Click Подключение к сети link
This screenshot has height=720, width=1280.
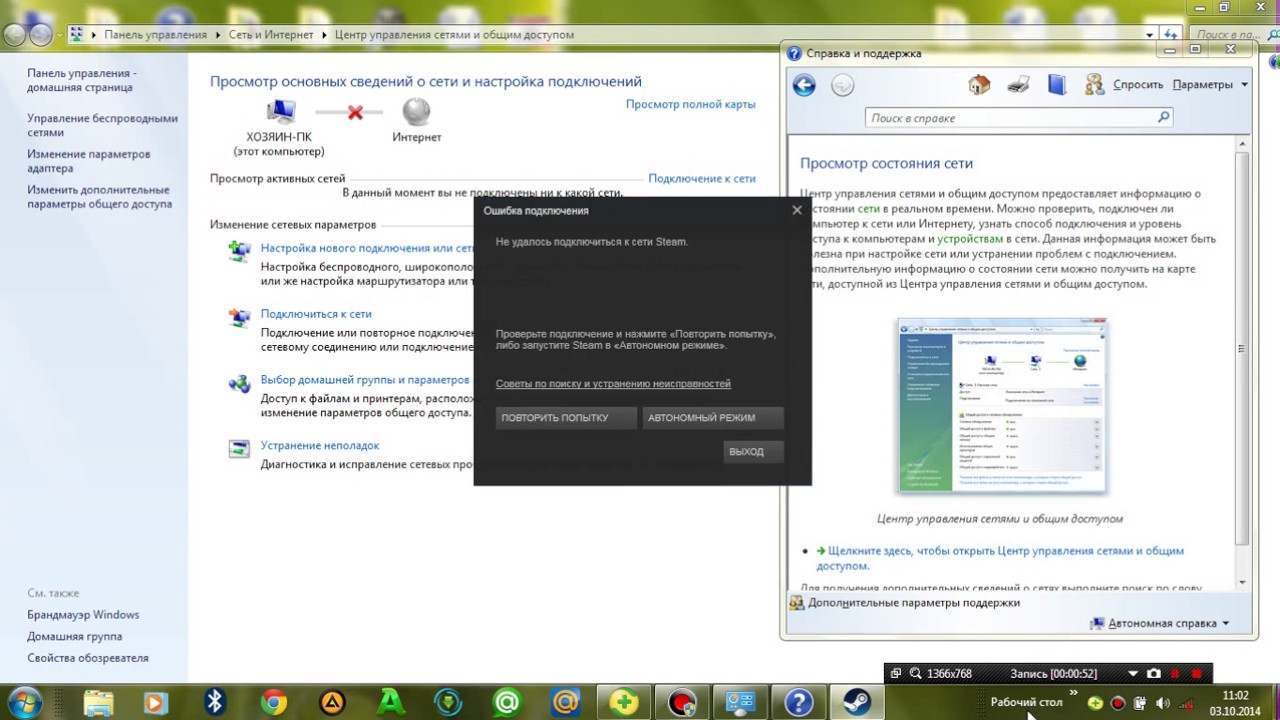click(x=702, y=178)
